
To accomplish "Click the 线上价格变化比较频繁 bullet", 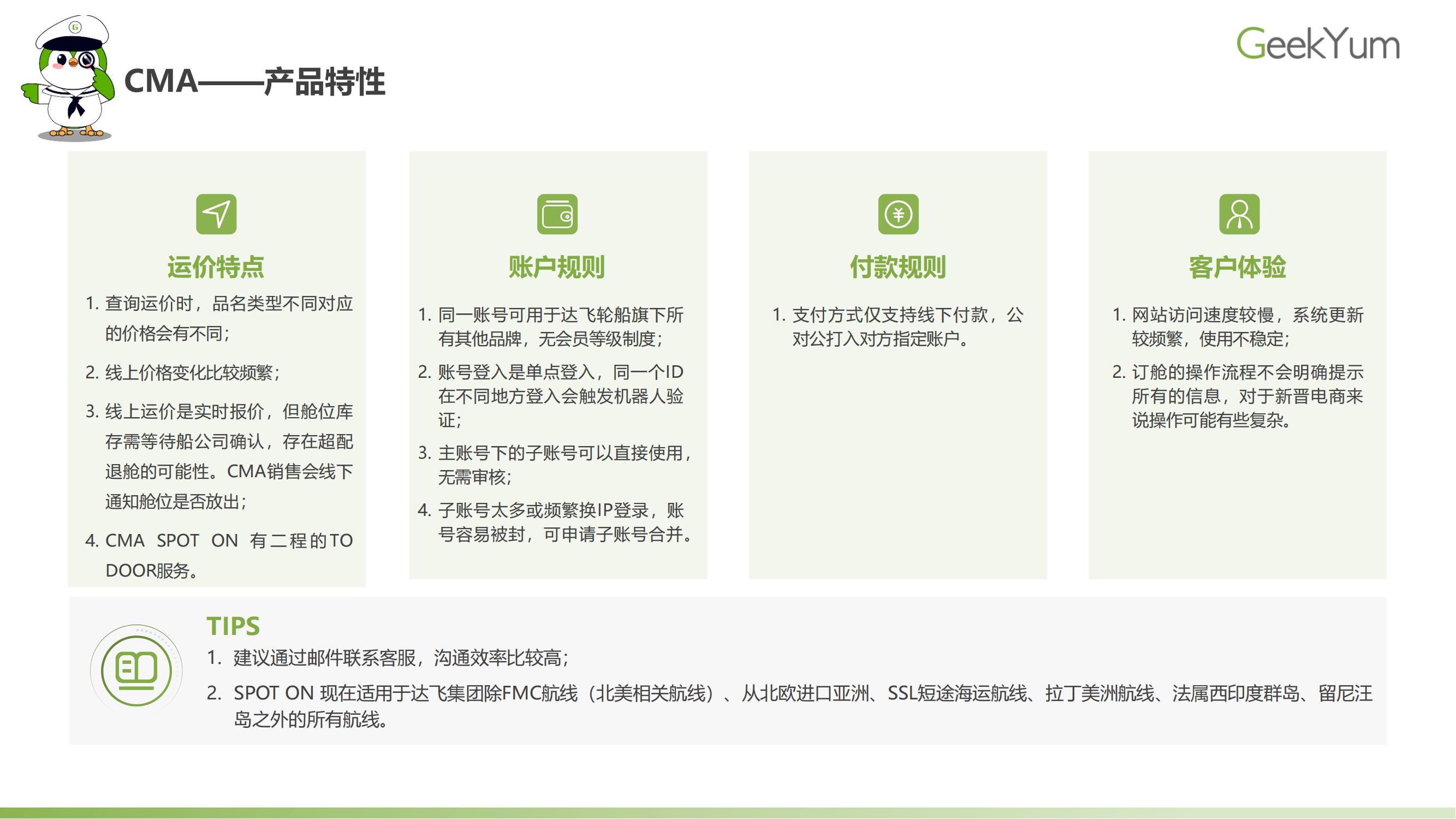I will tap(192, 372).
